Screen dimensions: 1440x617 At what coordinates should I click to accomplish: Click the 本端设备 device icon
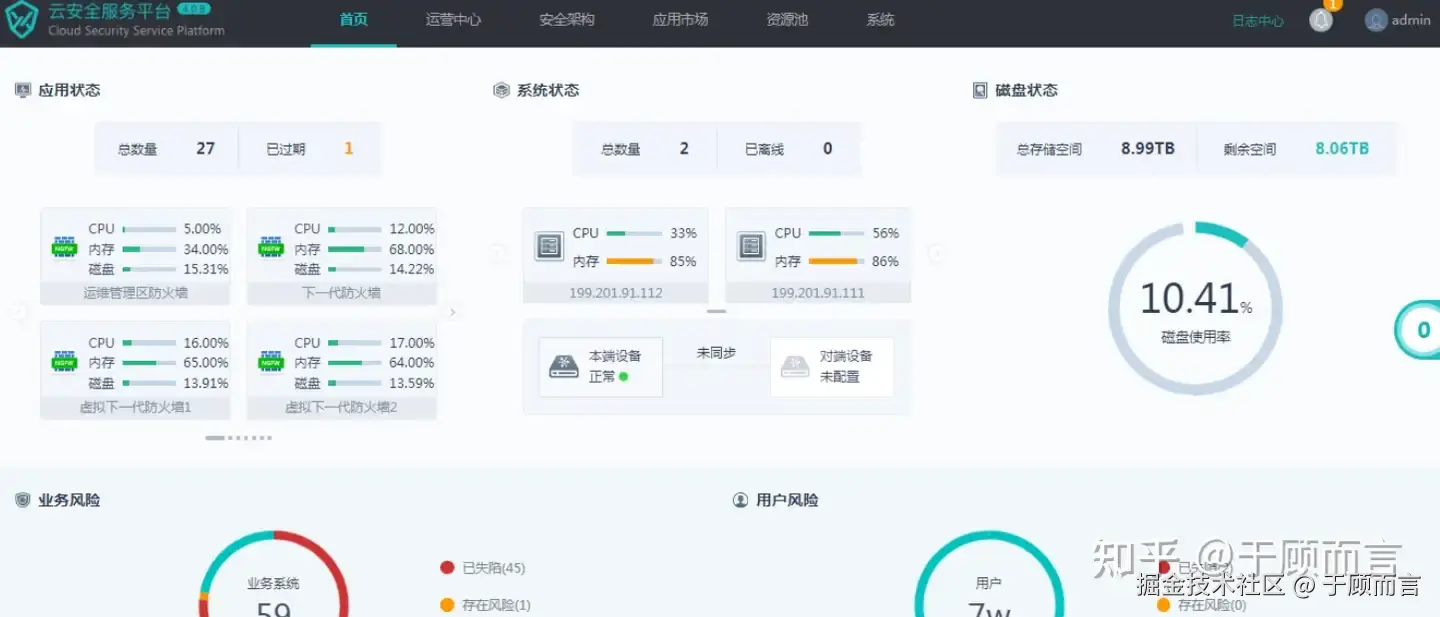564,366
